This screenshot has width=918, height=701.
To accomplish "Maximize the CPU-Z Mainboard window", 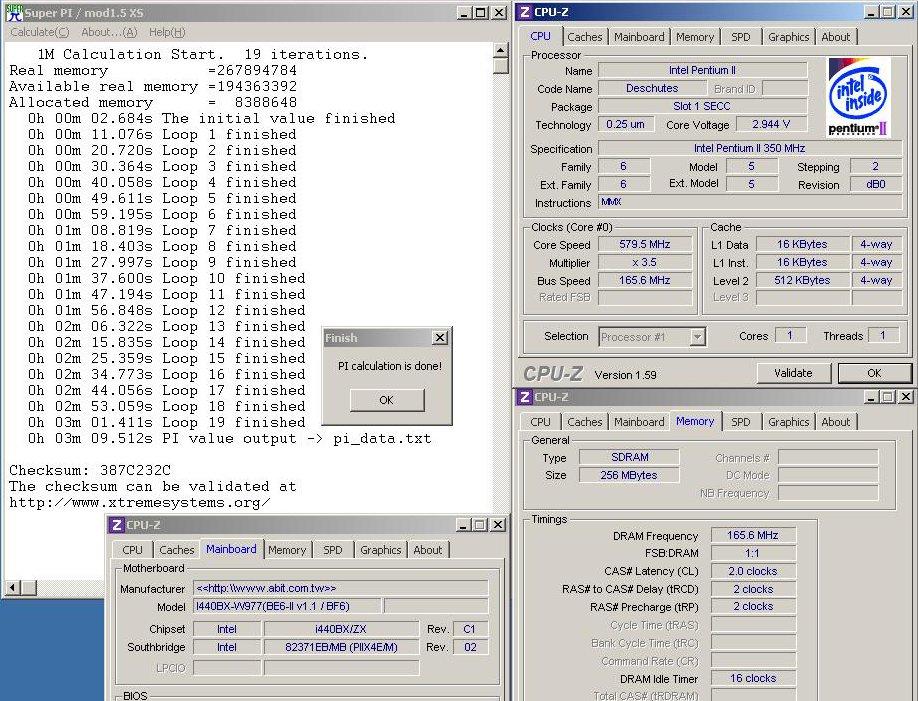I will coord(479,525).
